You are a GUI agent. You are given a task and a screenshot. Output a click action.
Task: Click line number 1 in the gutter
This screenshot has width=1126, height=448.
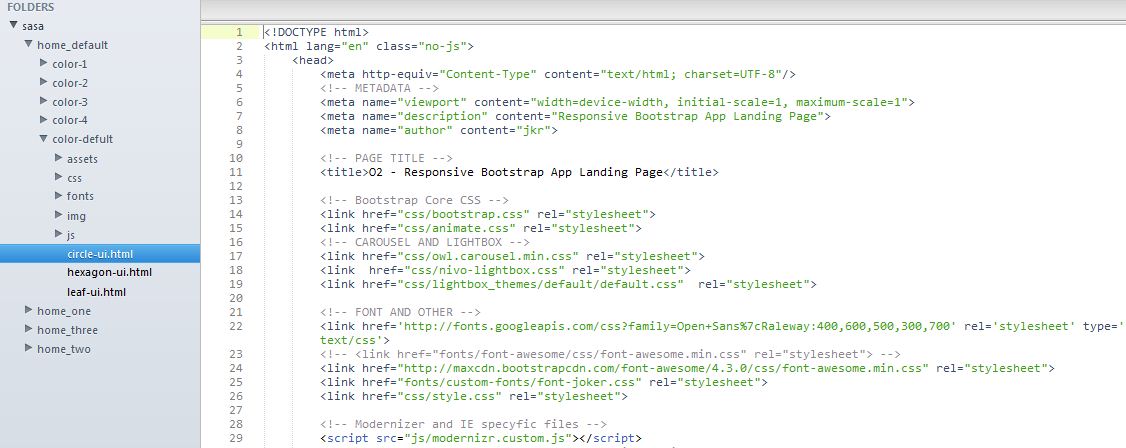(x=238, y=32)
